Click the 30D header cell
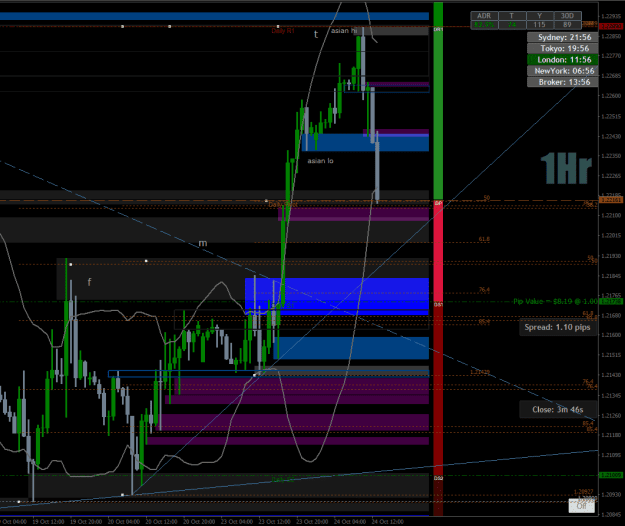The height and width of the screenshot is (526, 625). (x=567, y=16)
